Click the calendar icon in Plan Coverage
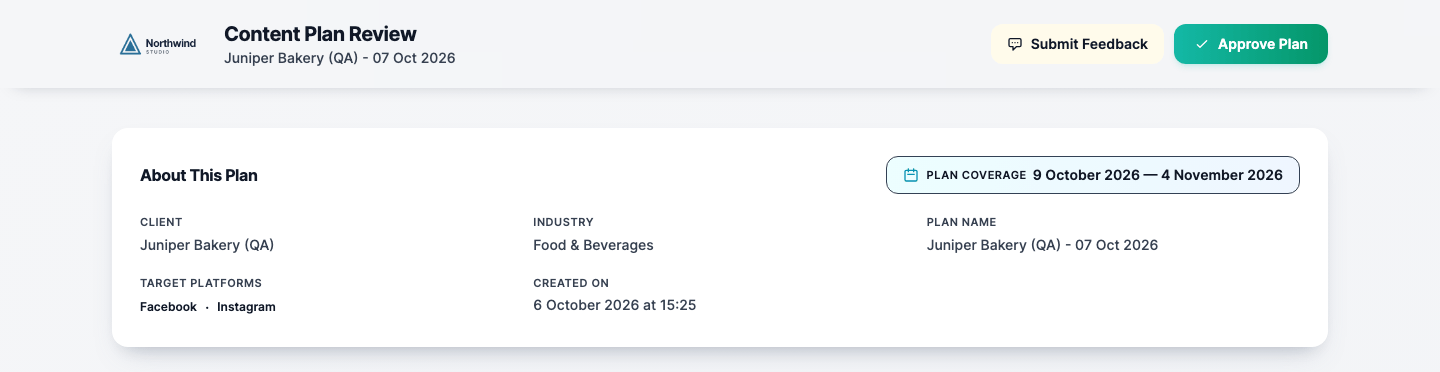 tap(911, 175)
